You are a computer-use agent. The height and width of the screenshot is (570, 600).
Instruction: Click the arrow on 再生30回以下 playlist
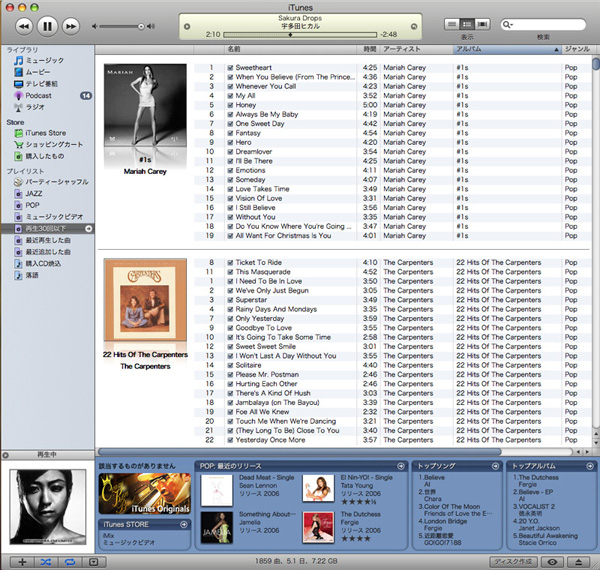(x=89, y=229)
